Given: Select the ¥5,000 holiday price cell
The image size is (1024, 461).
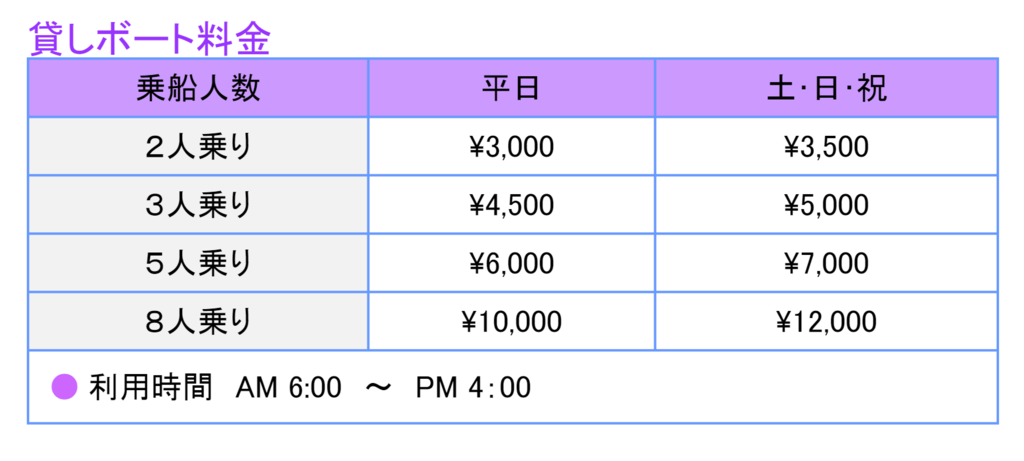Looking at the screenshot, I should (826, 204).
